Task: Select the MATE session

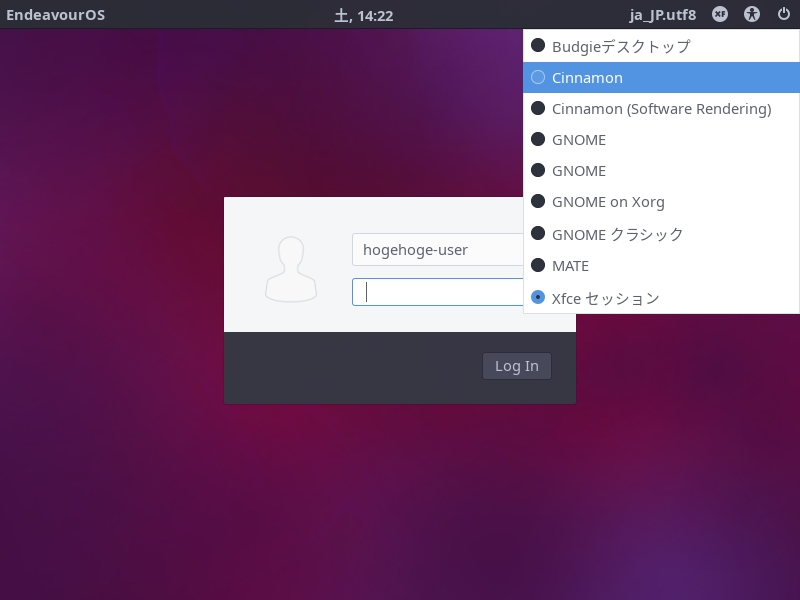Action: tap(661, 266)
